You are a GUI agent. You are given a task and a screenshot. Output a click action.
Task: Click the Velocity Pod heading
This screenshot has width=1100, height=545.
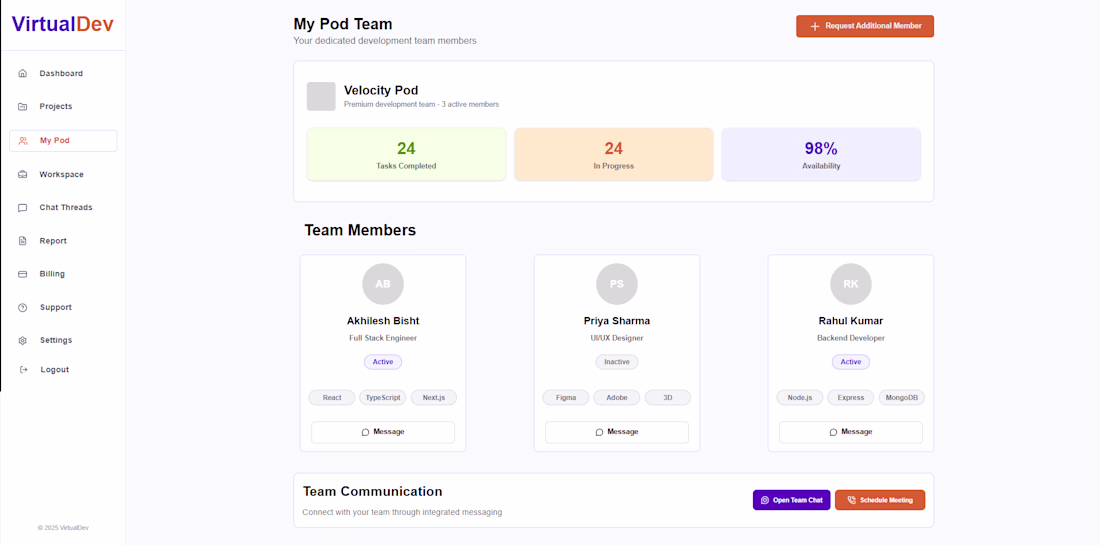coord(381,90)
